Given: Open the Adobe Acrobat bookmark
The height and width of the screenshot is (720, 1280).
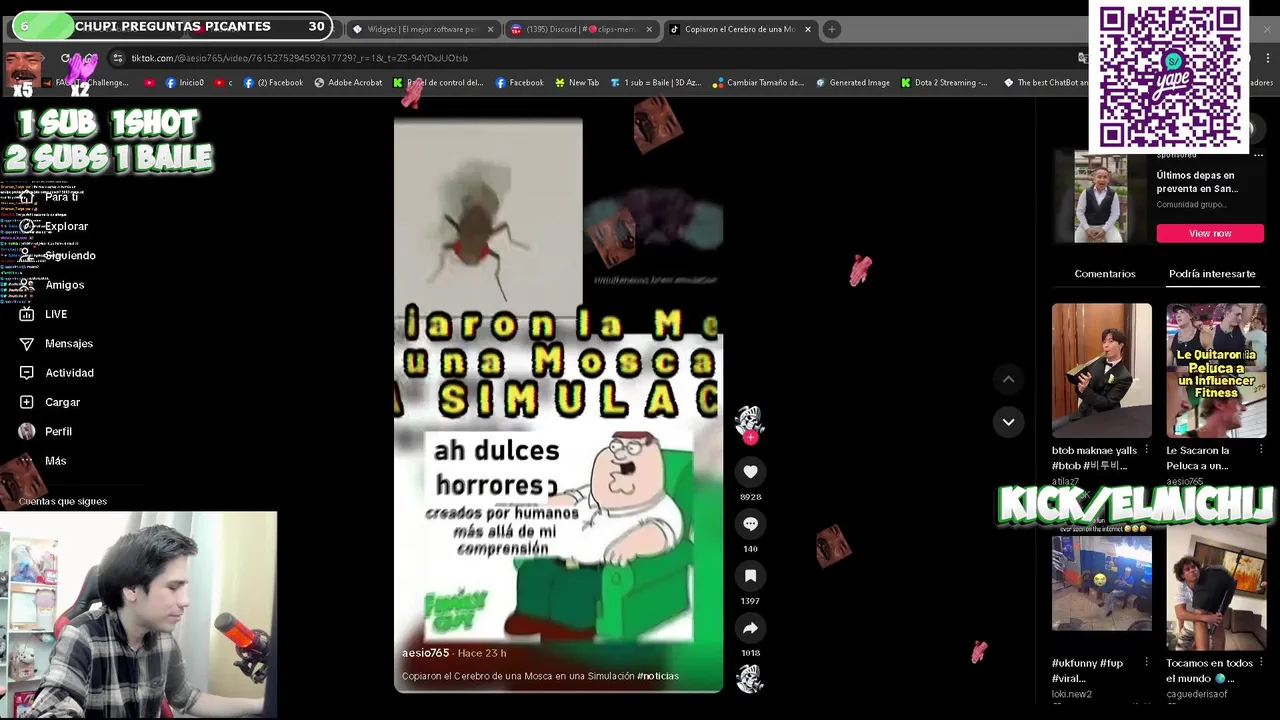Looking at the screenshot, I should (348, 83).
